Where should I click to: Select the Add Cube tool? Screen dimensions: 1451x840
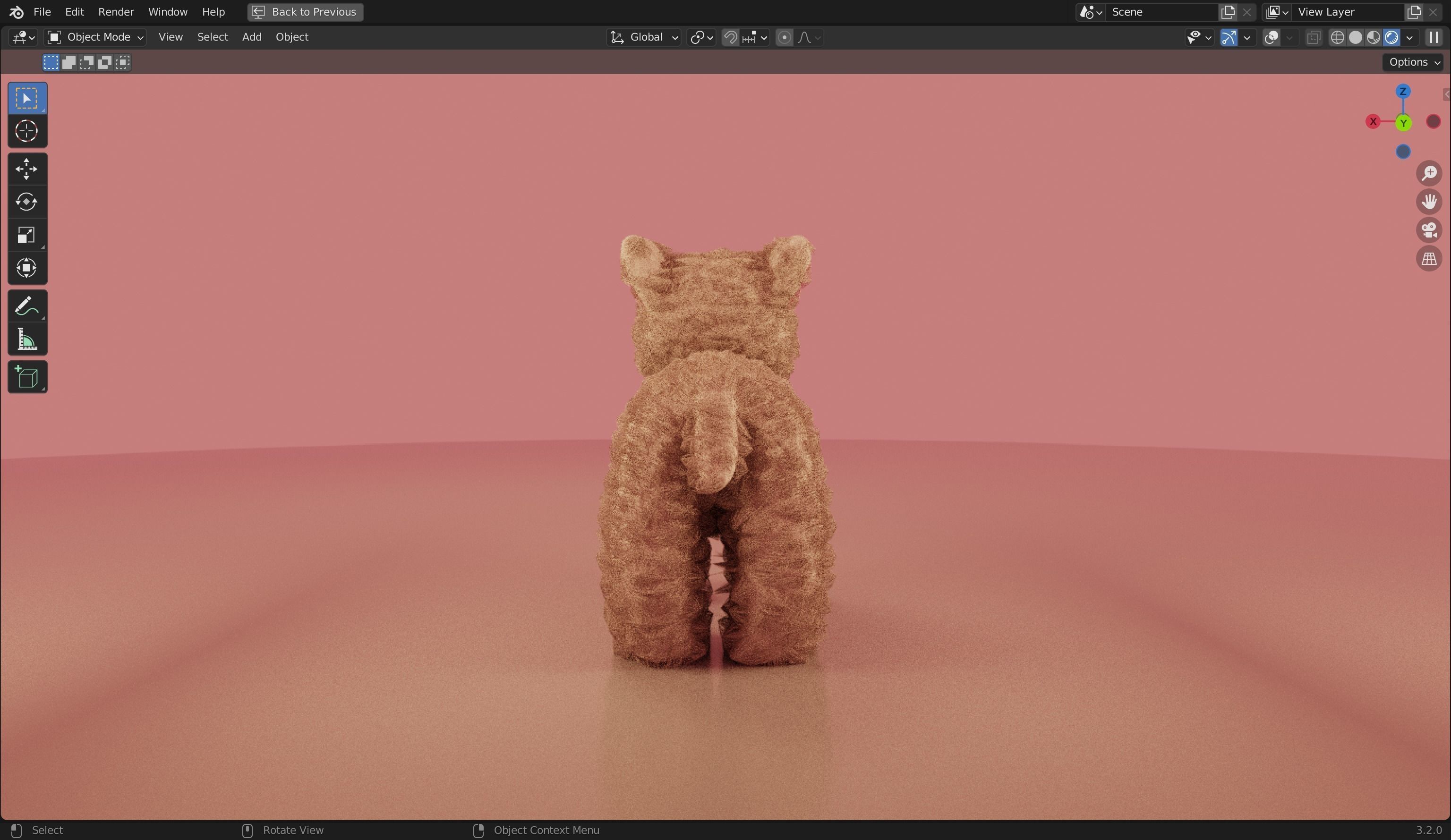click(x=27, y=378)
